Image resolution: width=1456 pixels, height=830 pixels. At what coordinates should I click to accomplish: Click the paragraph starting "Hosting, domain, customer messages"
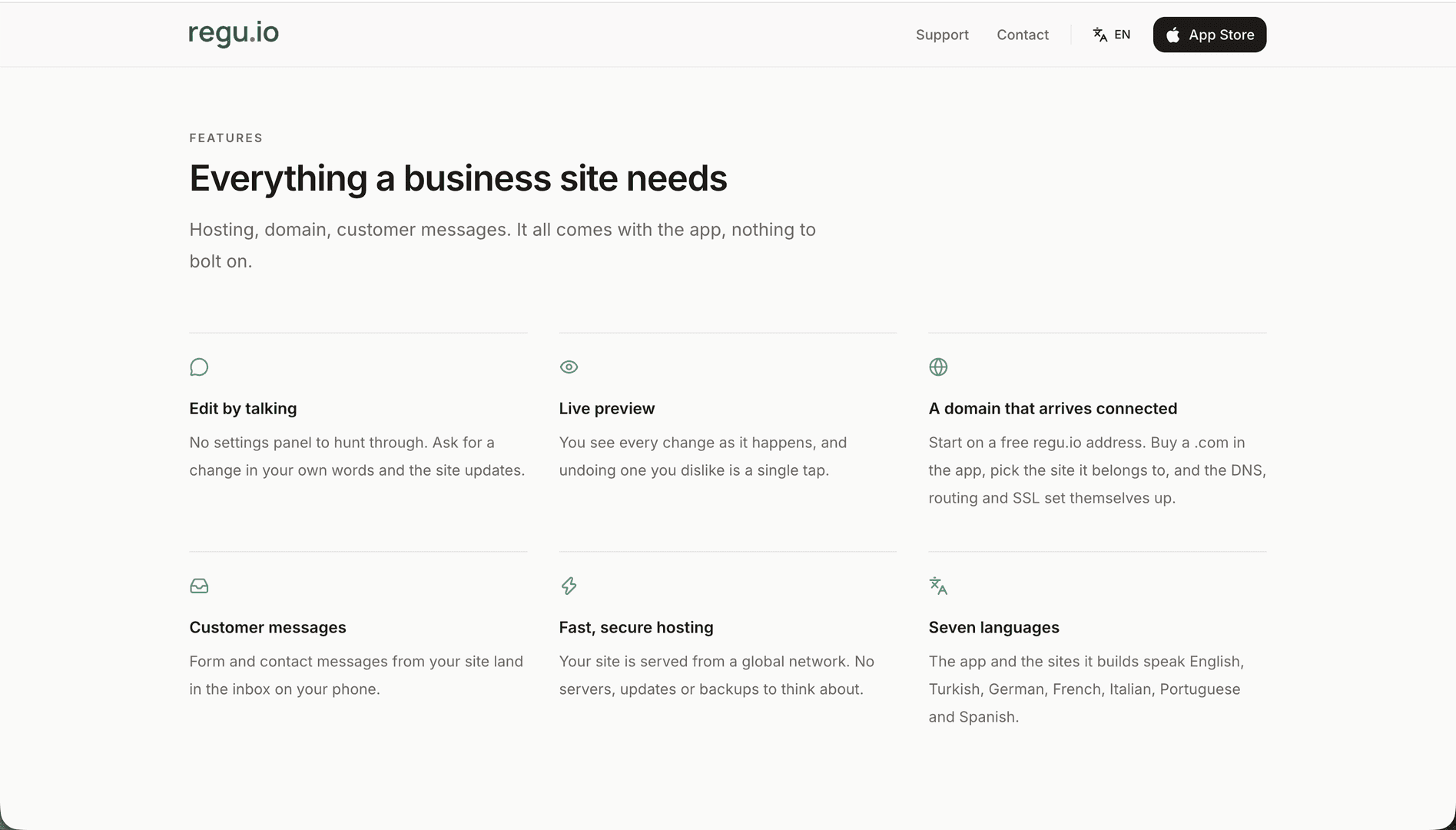coord(502,245)
